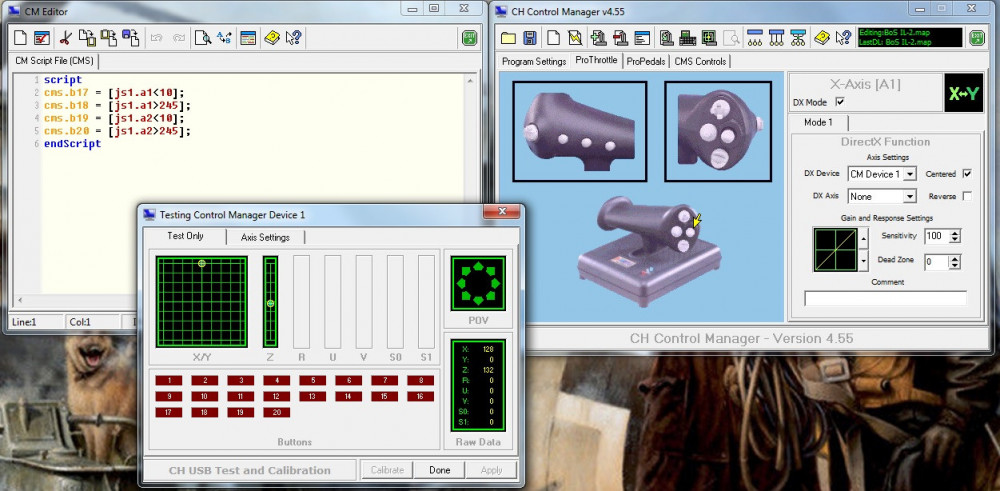Uncheck the Centered checkbox
The width and height of the screenshot is (1000, 491).
966,173
